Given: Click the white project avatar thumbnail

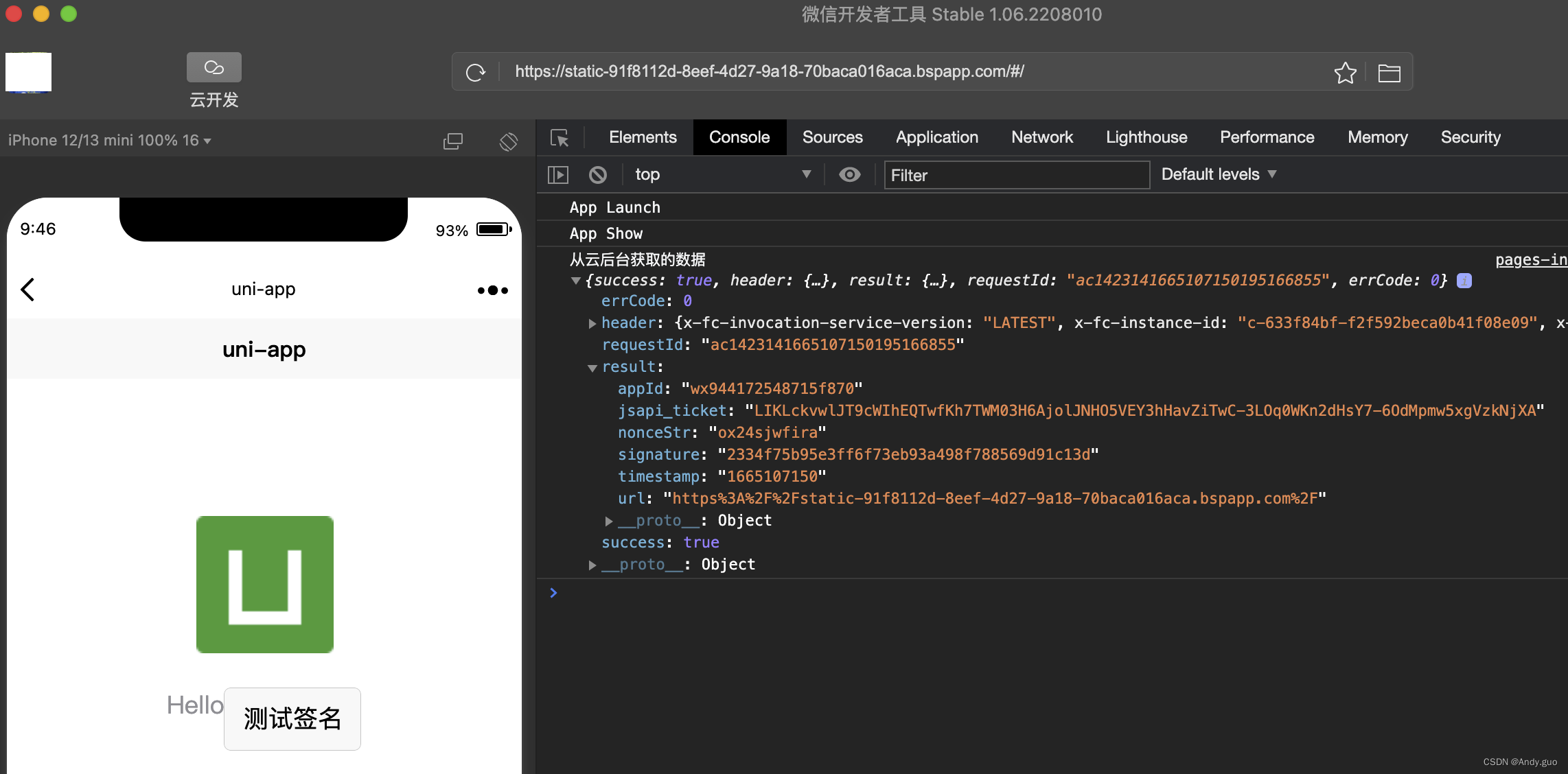Looking at the screenshot, I should (28, 72).
